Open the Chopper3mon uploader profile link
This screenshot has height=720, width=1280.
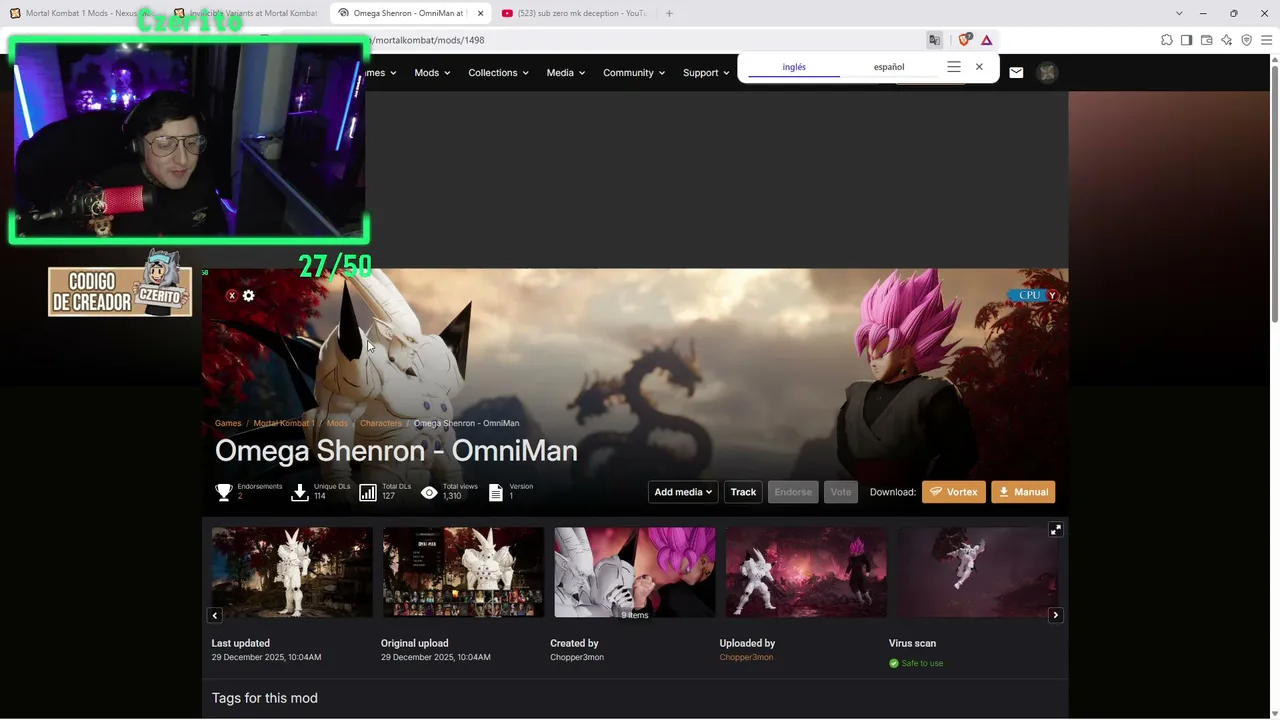click(746, 657)
